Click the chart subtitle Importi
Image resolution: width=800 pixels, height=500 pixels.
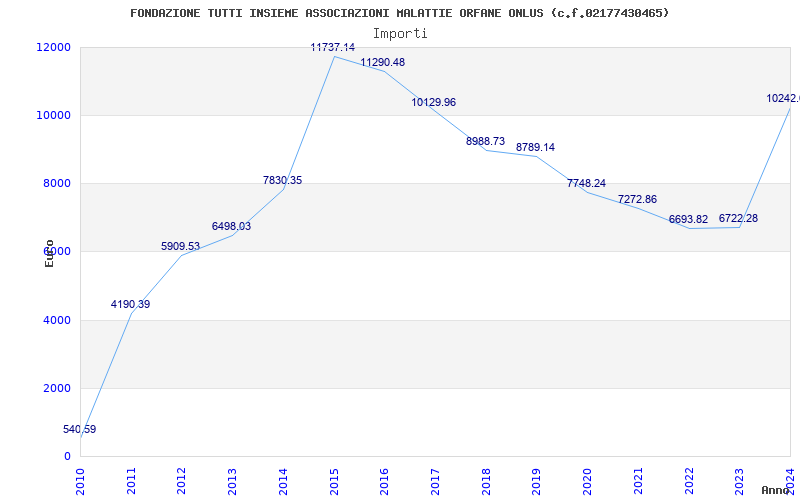(x=400, y=34)
